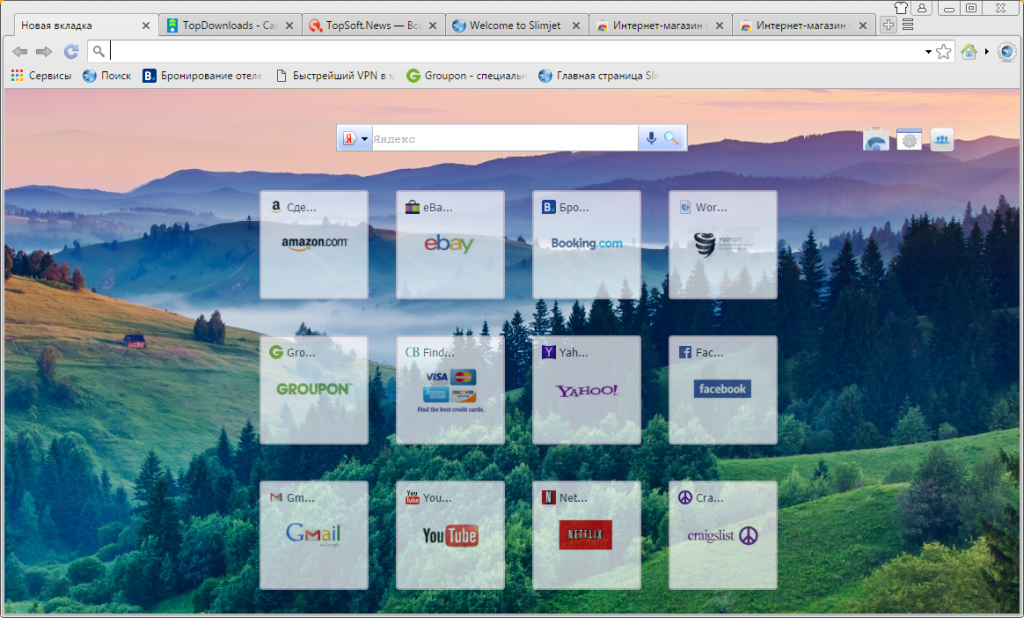Open the search engine selector dropdown
Image resolution: width=1024 pixels, height=618 pixels.
tap(364, 138)
